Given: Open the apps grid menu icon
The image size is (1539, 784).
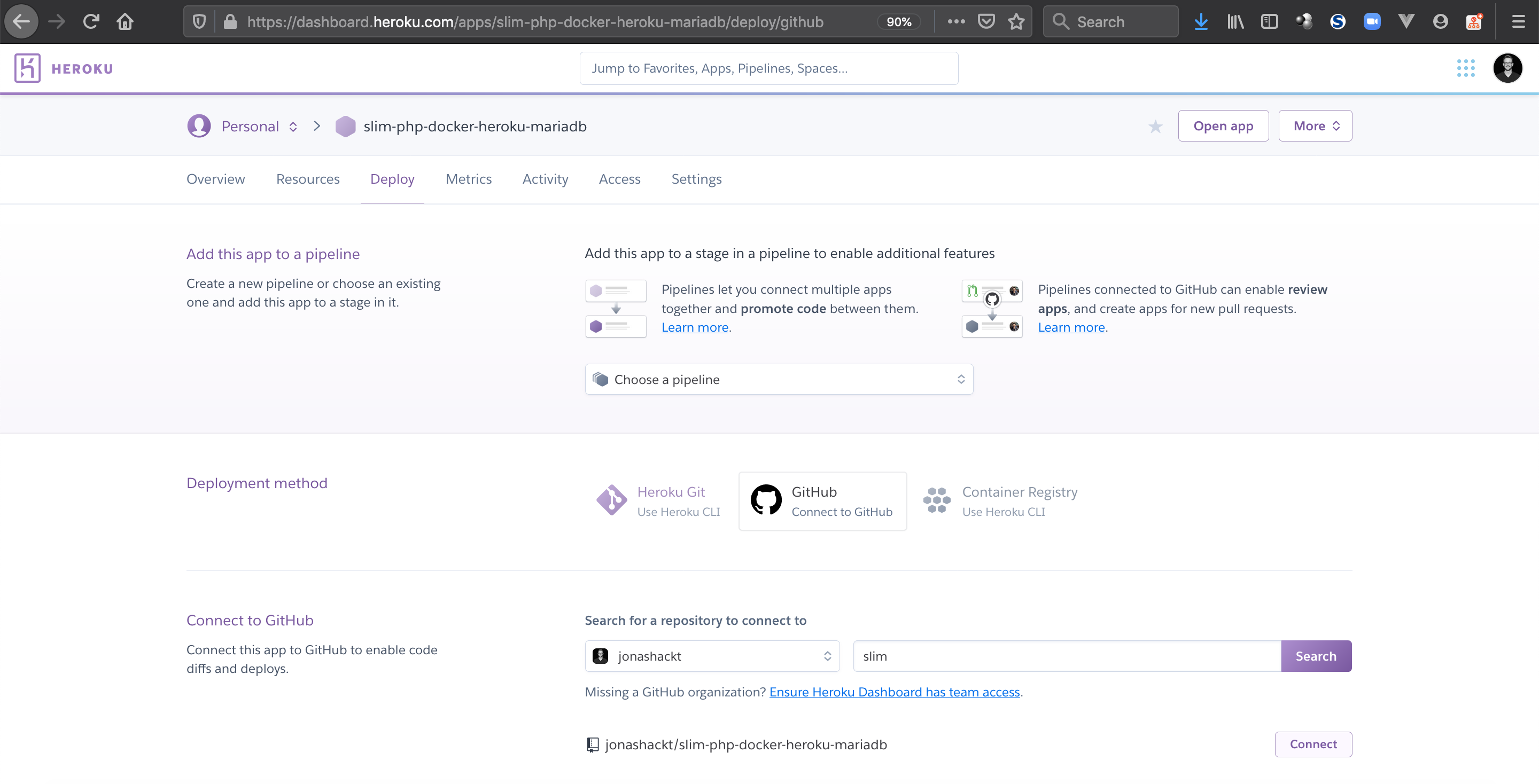Looking at the screenshot, I should point(1465,68).
